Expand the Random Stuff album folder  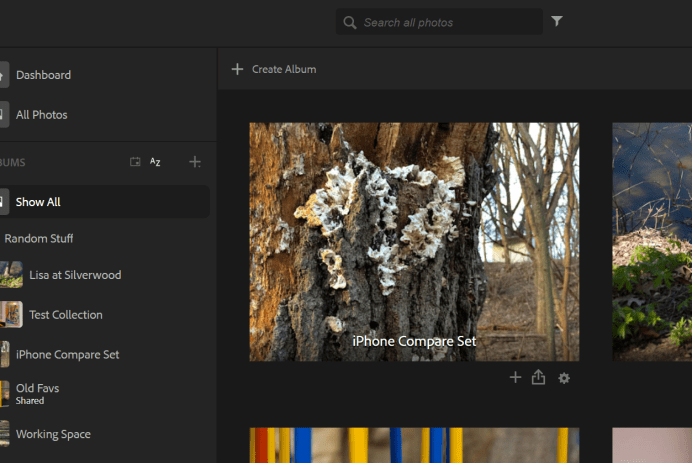tap(38, 238)
